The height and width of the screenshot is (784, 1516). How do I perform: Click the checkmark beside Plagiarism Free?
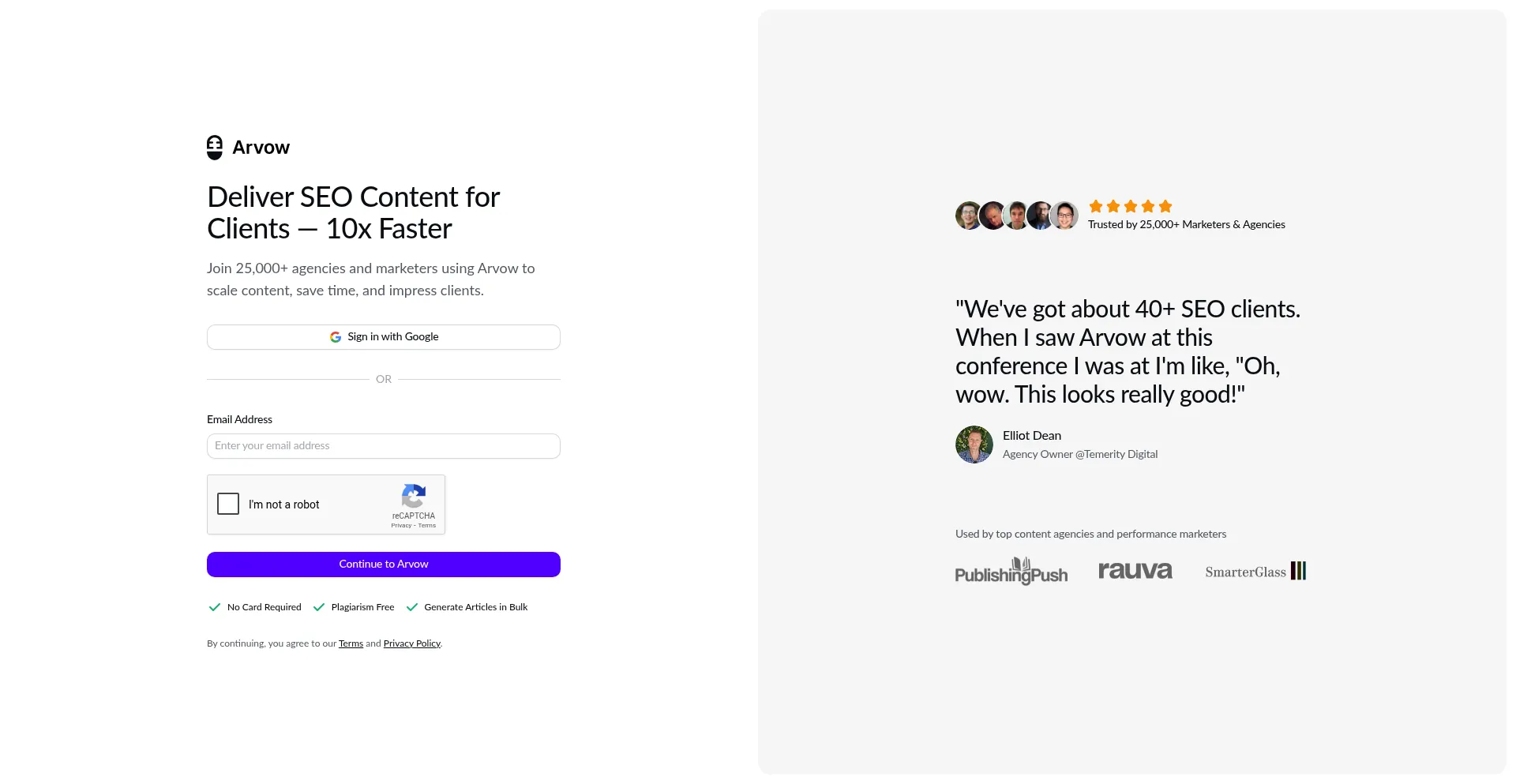(319, 607)
